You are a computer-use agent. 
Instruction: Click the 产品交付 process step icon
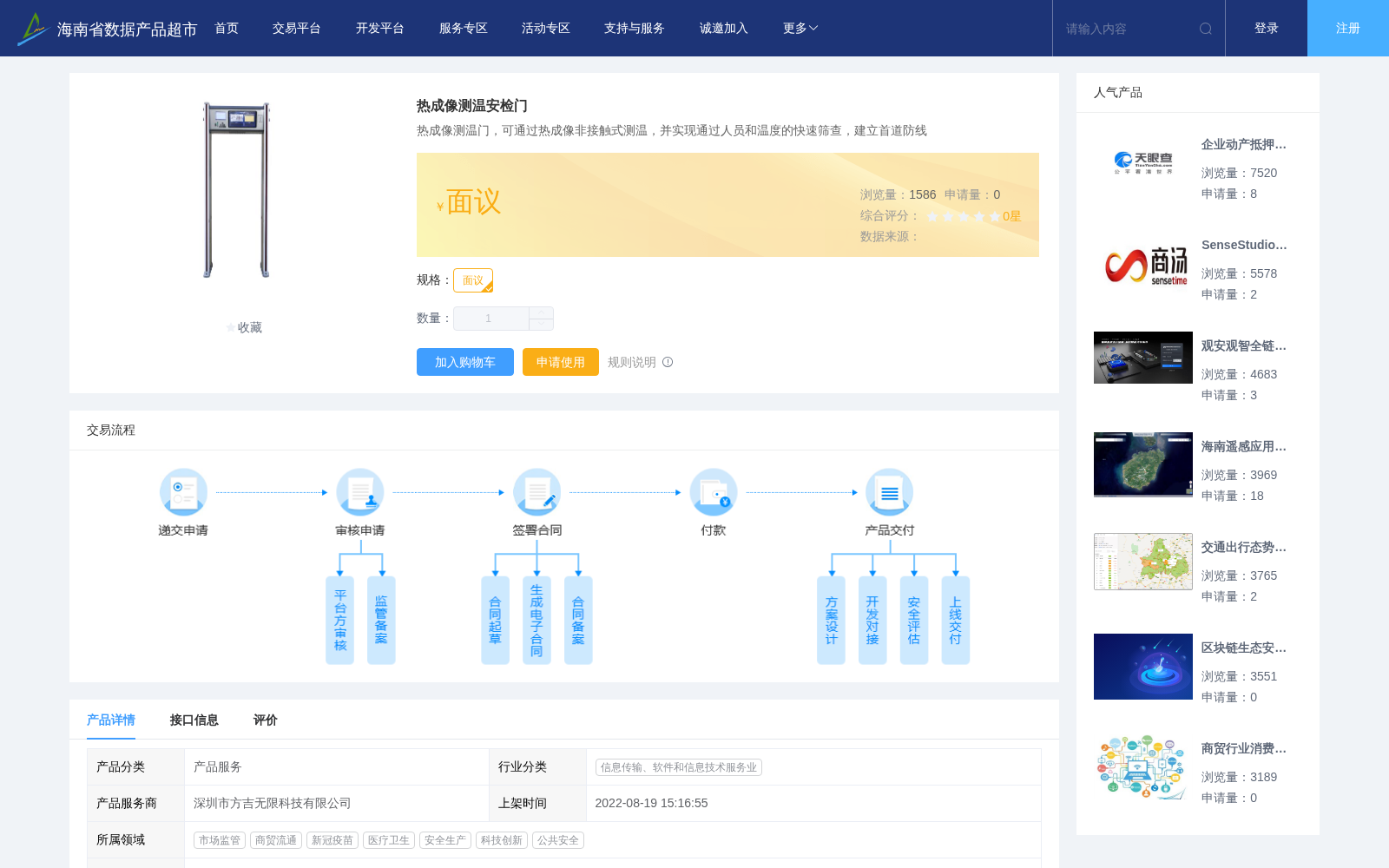pos(890,492)
